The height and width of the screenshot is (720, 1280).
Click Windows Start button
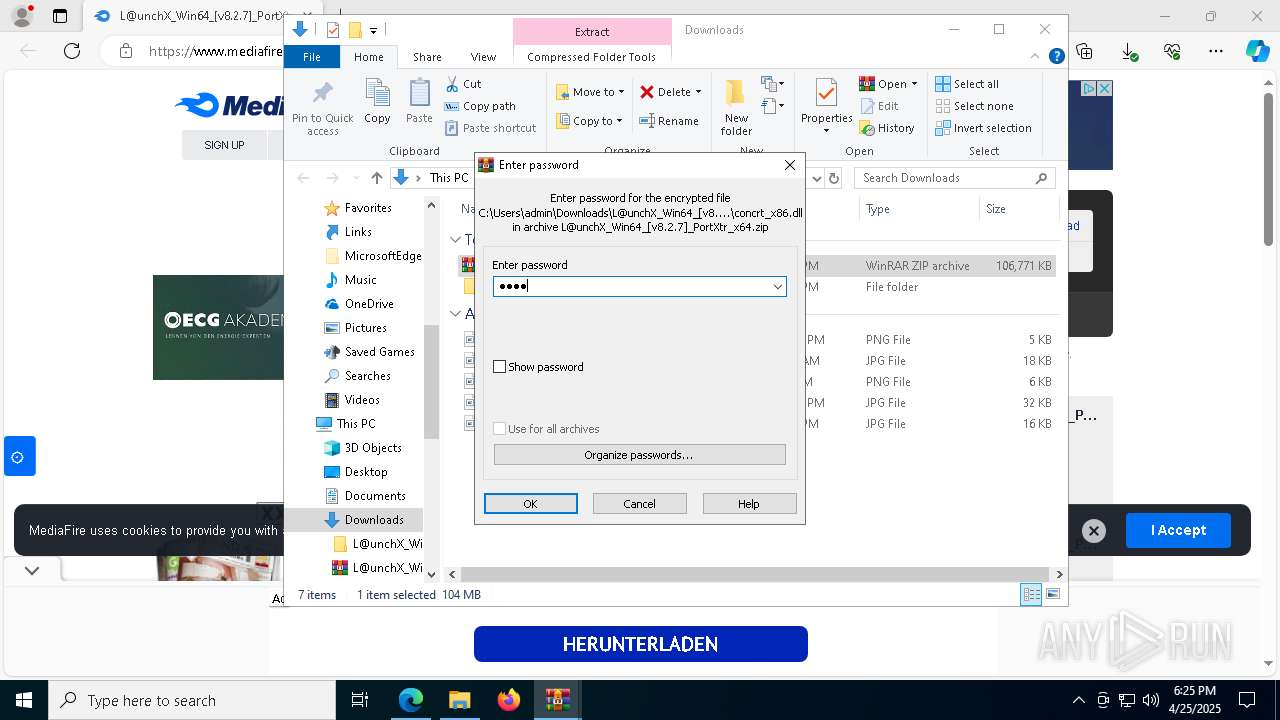point(24,700)
